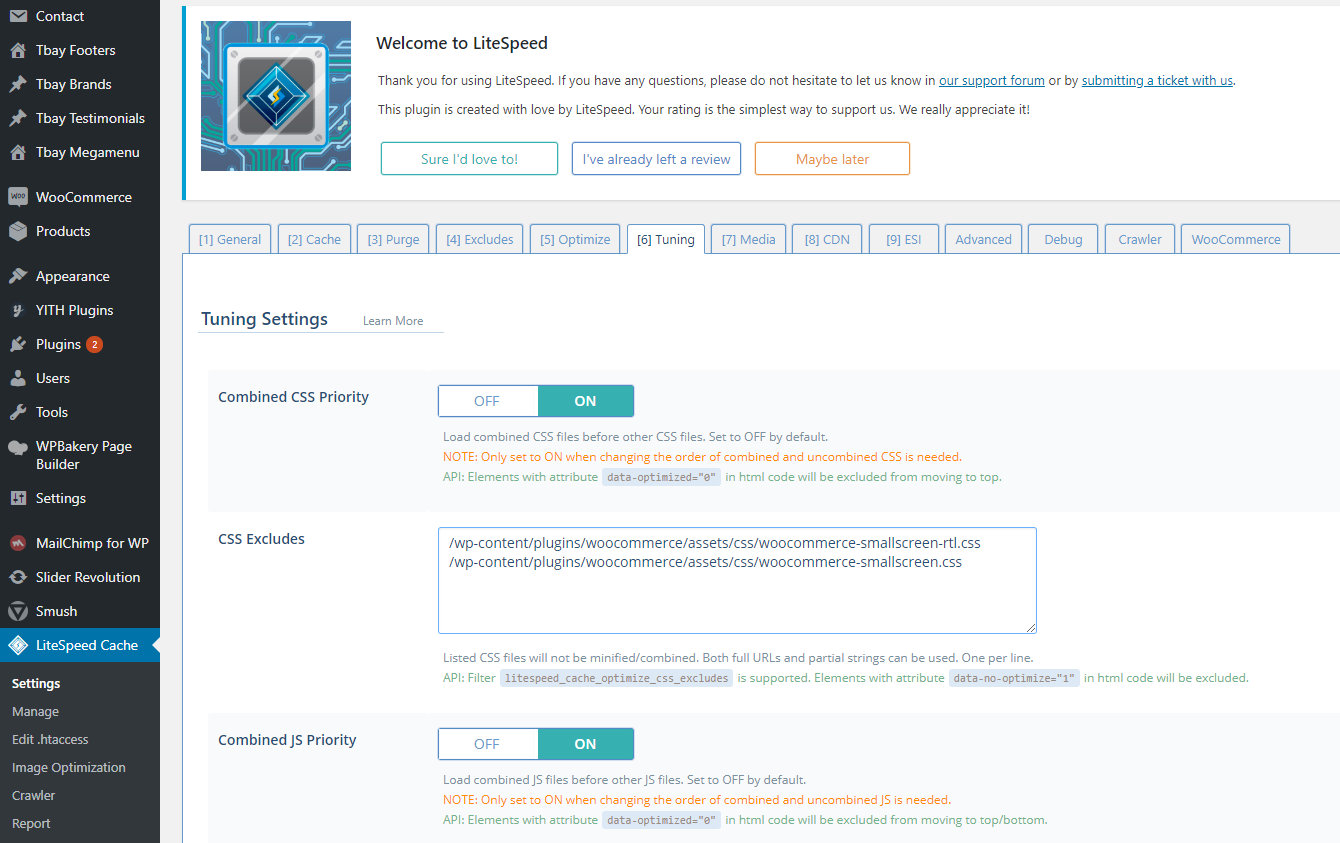This screenshot has width=1340, height=843.
Task: Click the Slider Revolution refresh icon
Action: [18, 577]
